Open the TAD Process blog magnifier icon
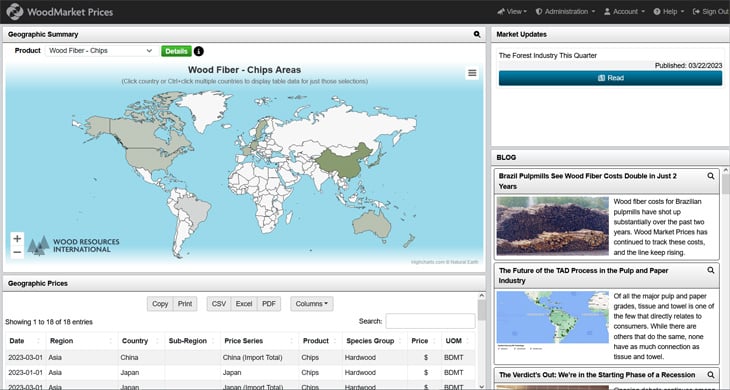Viewport: 730px width, 390px height. pos(710,270)
